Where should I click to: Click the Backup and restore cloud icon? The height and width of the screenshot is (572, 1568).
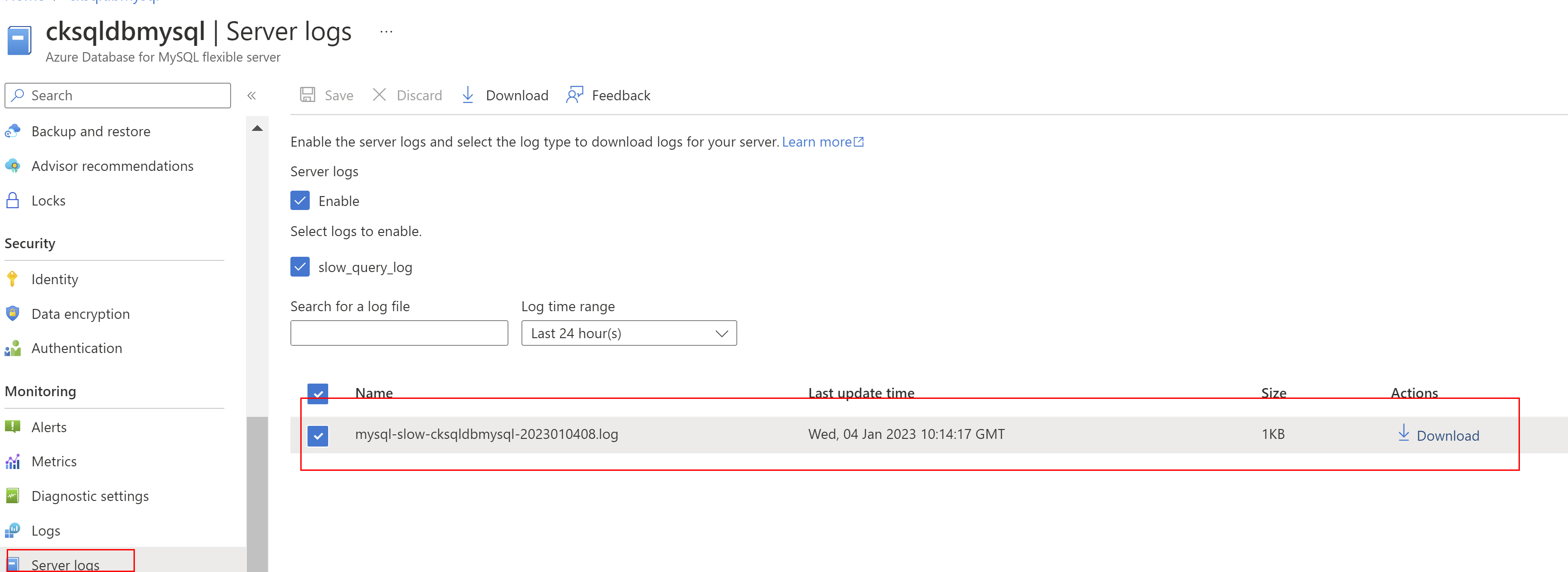coord(13,131)
